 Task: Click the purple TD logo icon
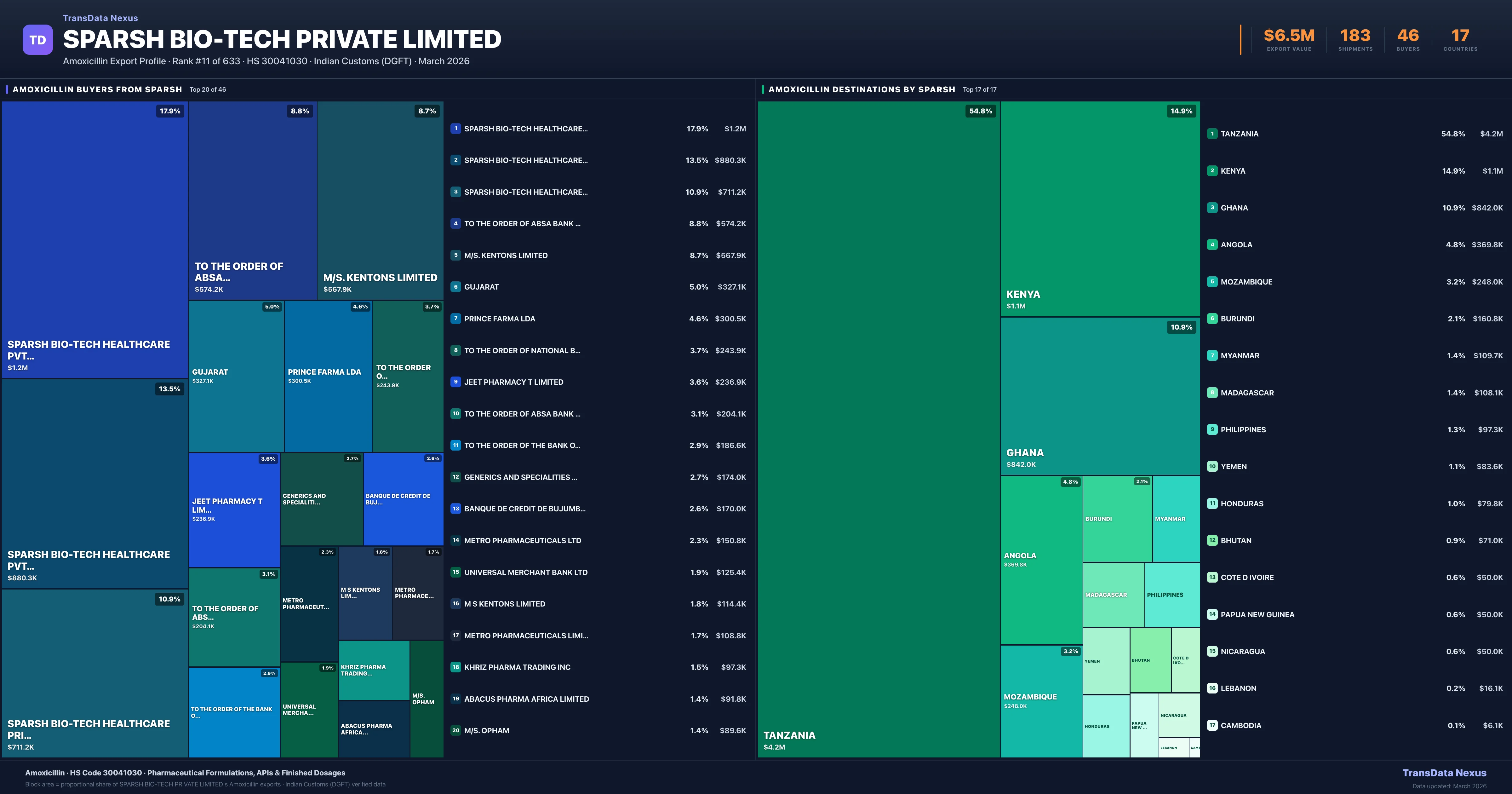click(x=37, y=40)
